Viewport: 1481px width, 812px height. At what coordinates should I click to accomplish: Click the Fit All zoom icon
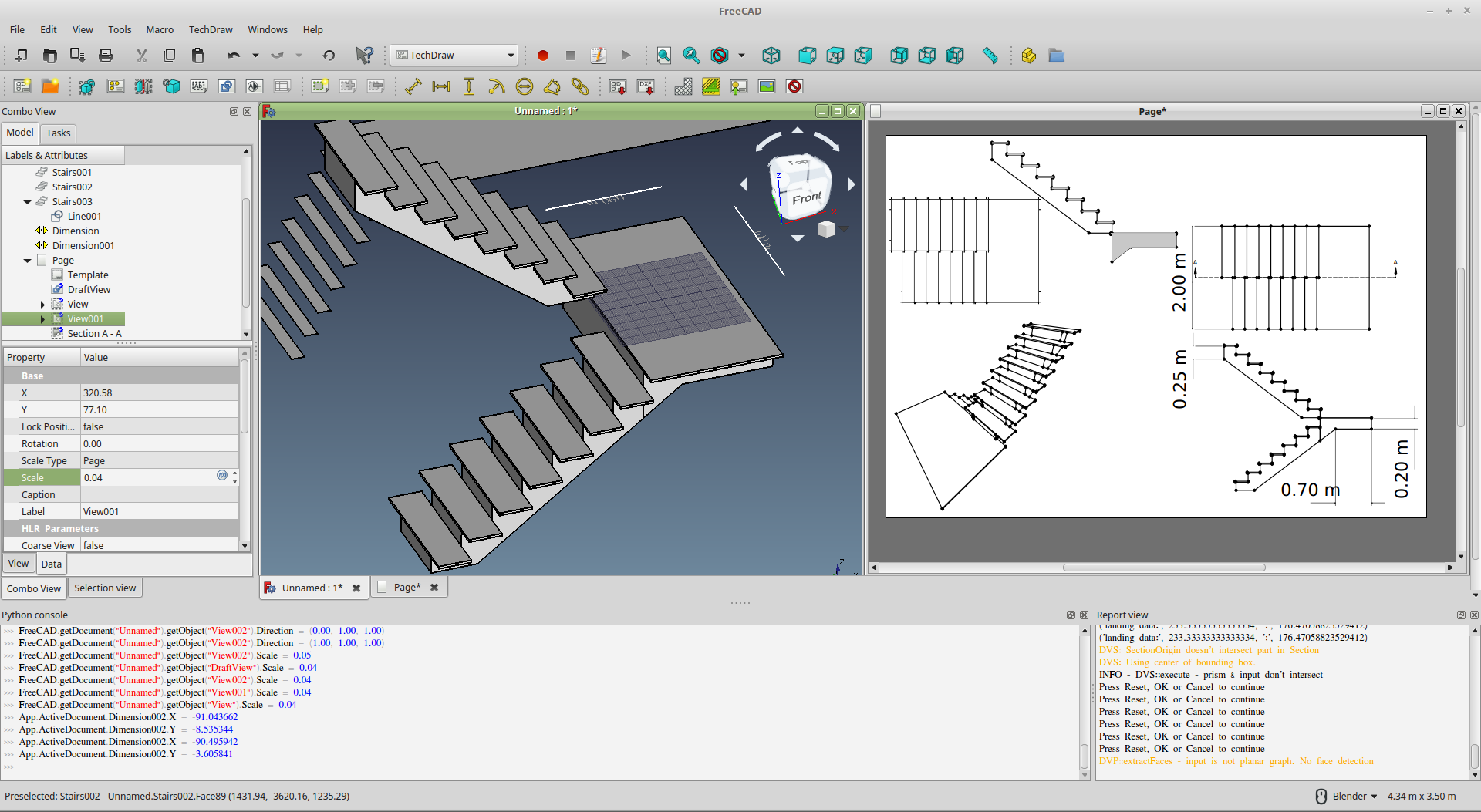663,56
